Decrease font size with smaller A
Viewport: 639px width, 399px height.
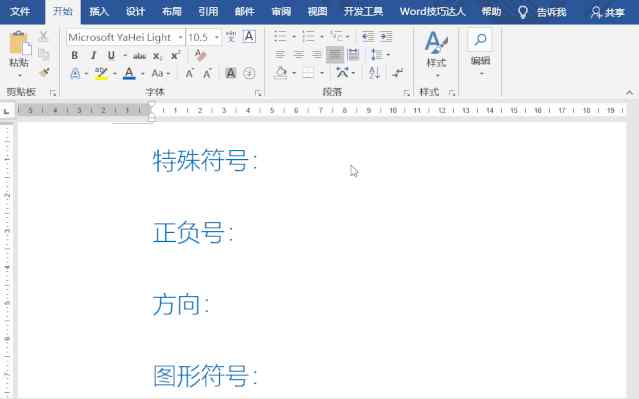tap(208, 74)
